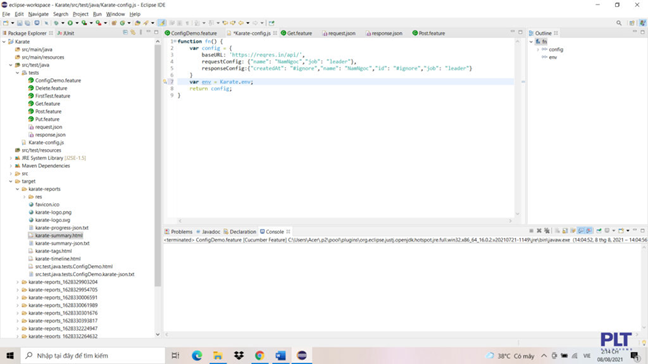Toggle Word Wrap in Console toolbar
The width and height of the screenshot is (648, 364).
[573, 231]
